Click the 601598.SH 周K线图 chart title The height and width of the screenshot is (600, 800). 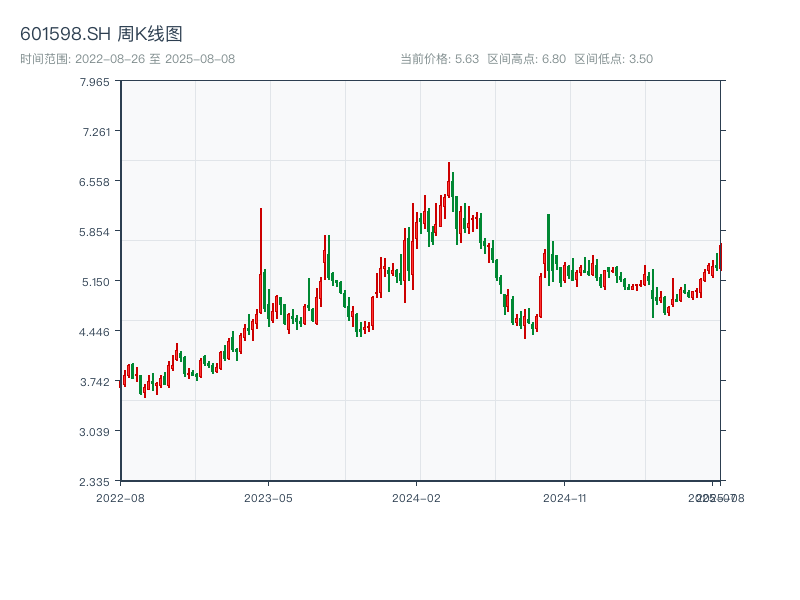click(x=101, y=35)
